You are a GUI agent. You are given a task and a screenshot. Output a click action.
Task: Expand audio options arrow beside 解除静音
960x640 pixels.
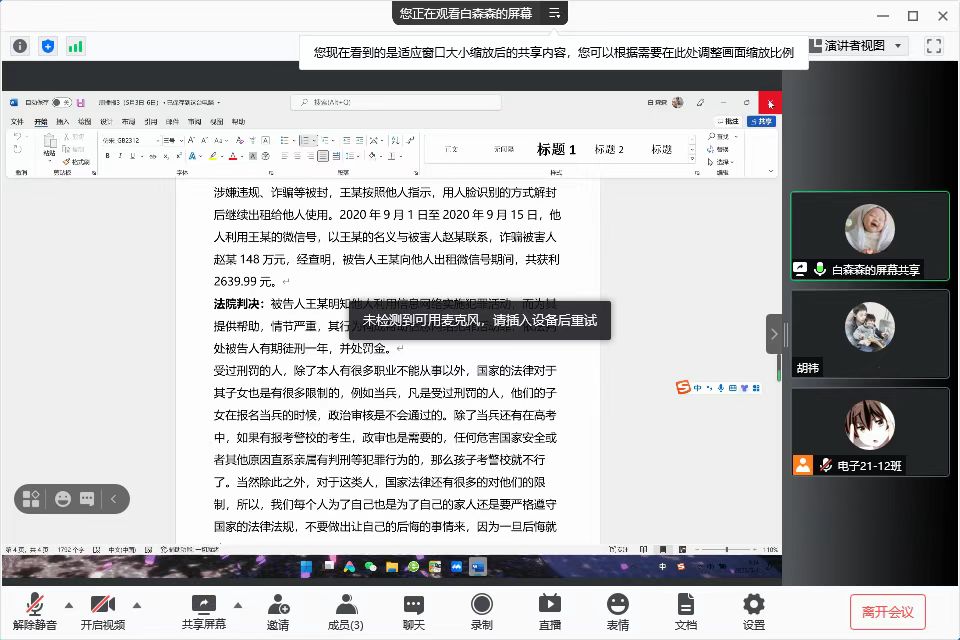(x=69, y=604)
